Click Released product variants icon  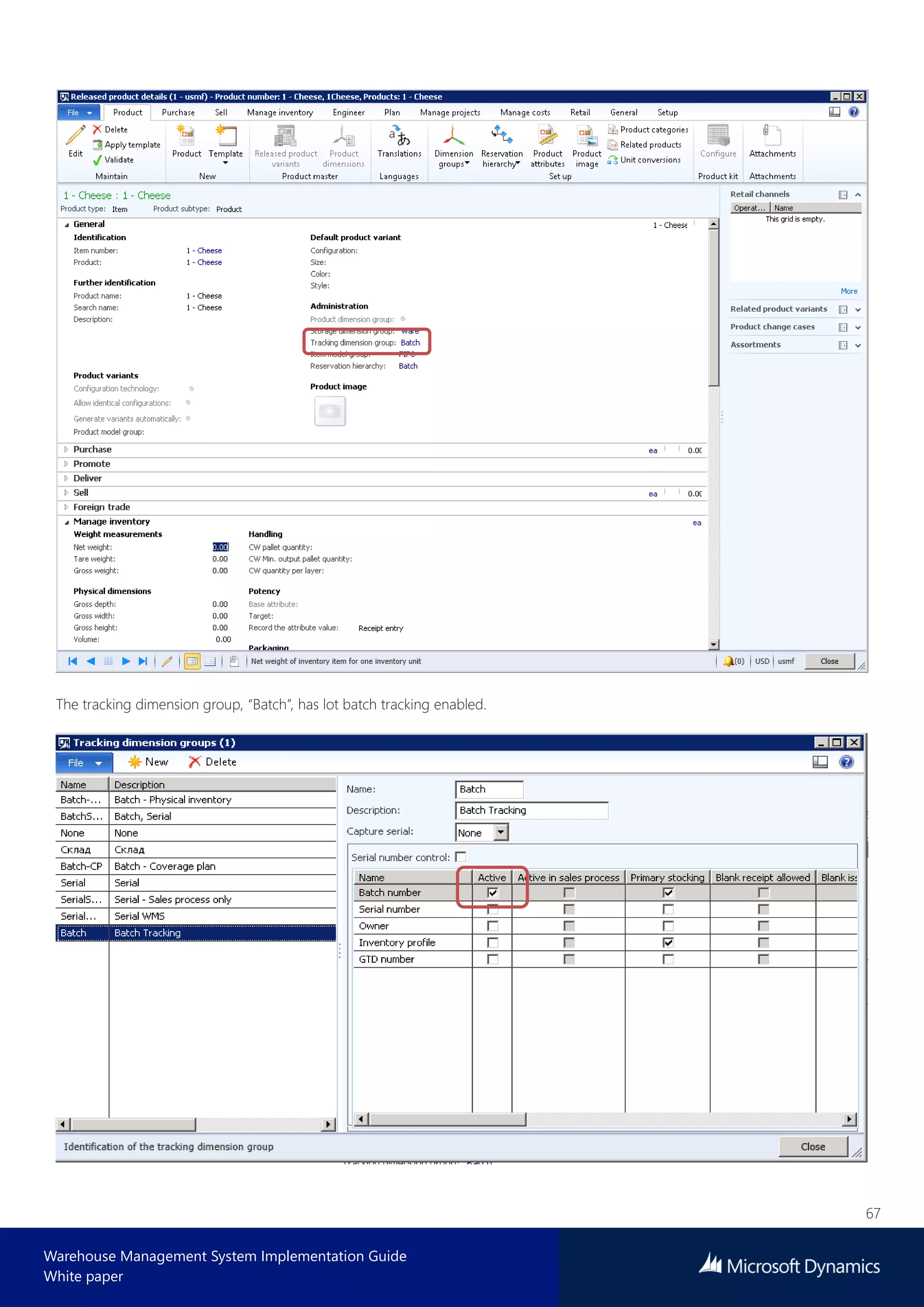286,136
